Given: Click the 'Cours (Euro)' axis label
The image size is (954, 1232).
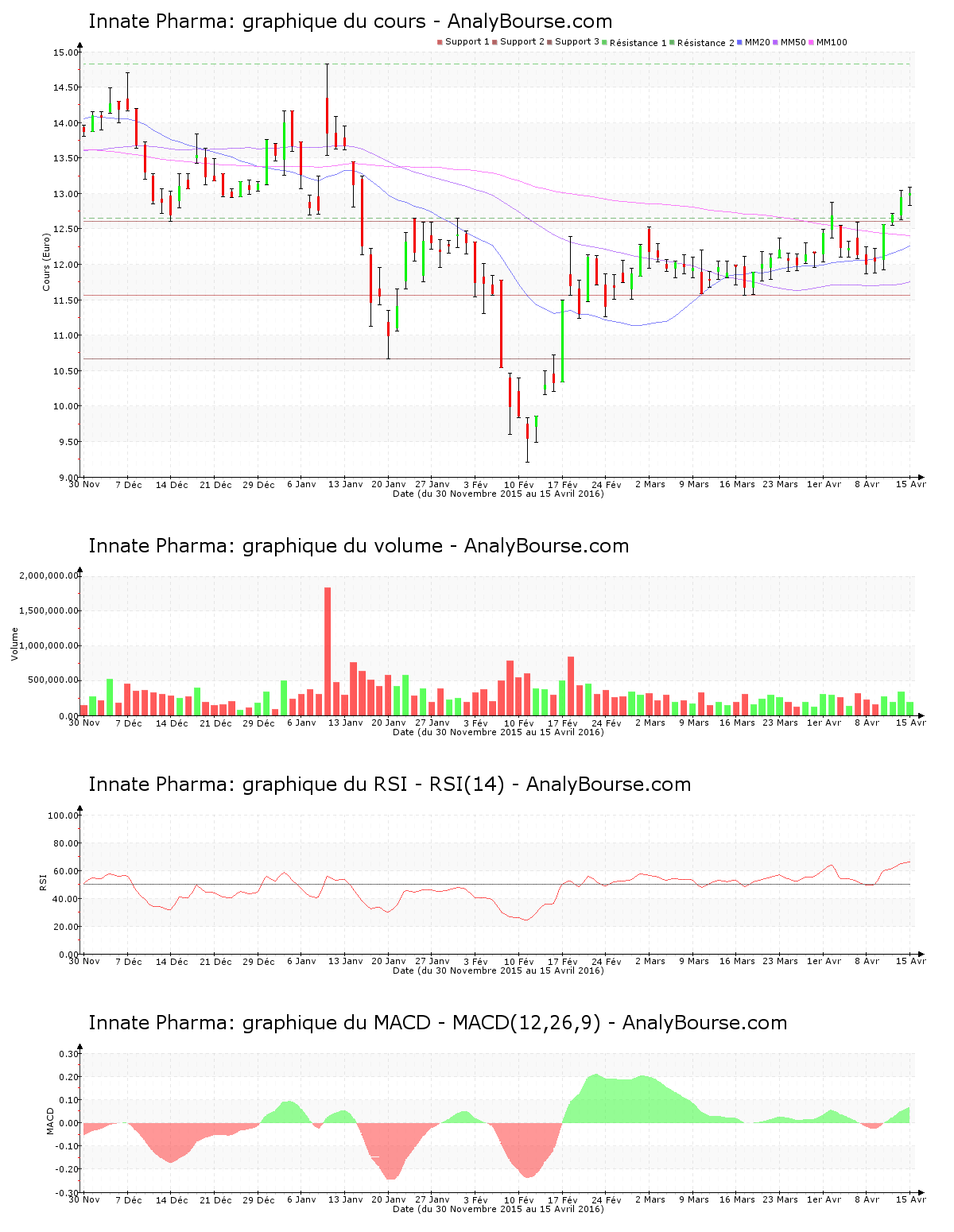Looking at the screenshot, I should point(46,262).
